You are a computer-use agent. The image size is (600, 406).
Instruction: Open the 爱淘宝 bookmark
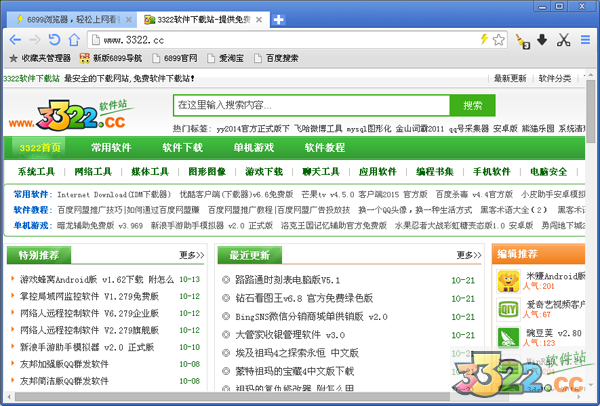click(x=225, y=58)
